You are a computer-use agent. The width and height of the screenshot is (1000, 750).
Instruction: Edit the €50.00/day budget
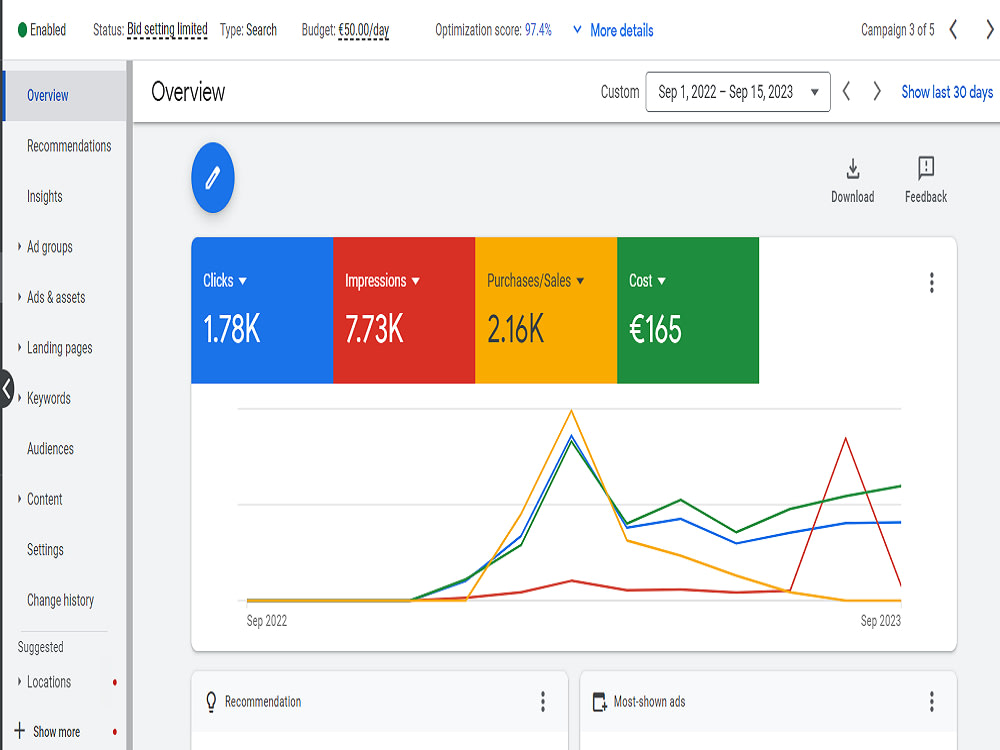pyautogui.click(x=364, y=30)
